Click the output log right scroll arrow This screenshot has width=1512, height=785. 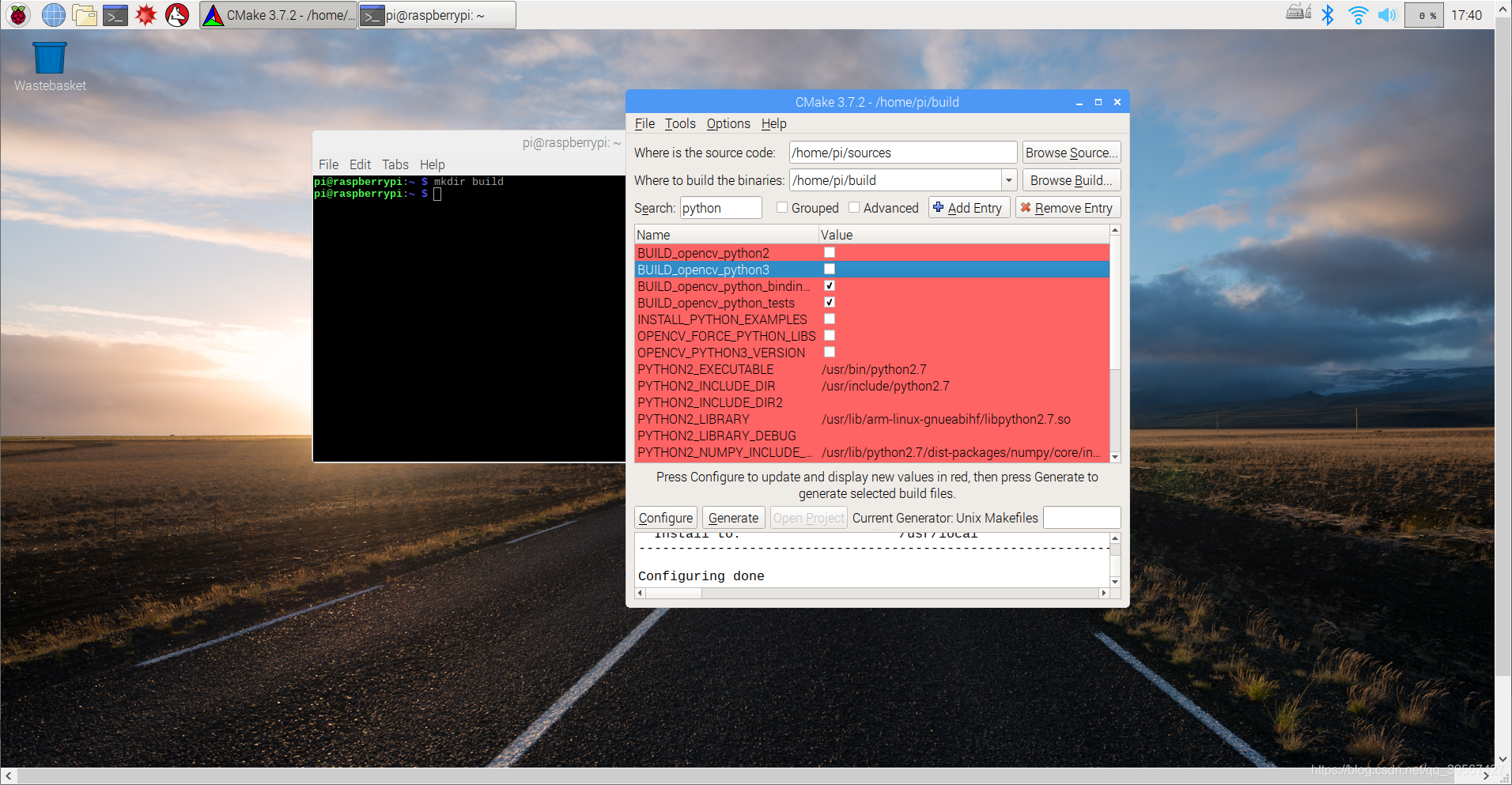point(1104,593)
